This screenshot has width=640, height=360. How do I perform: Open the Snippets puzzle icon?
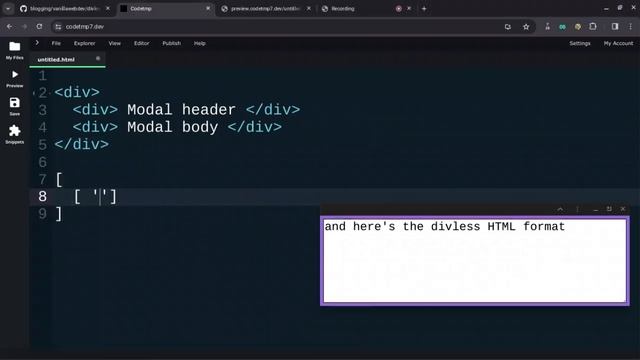[15, 131]
